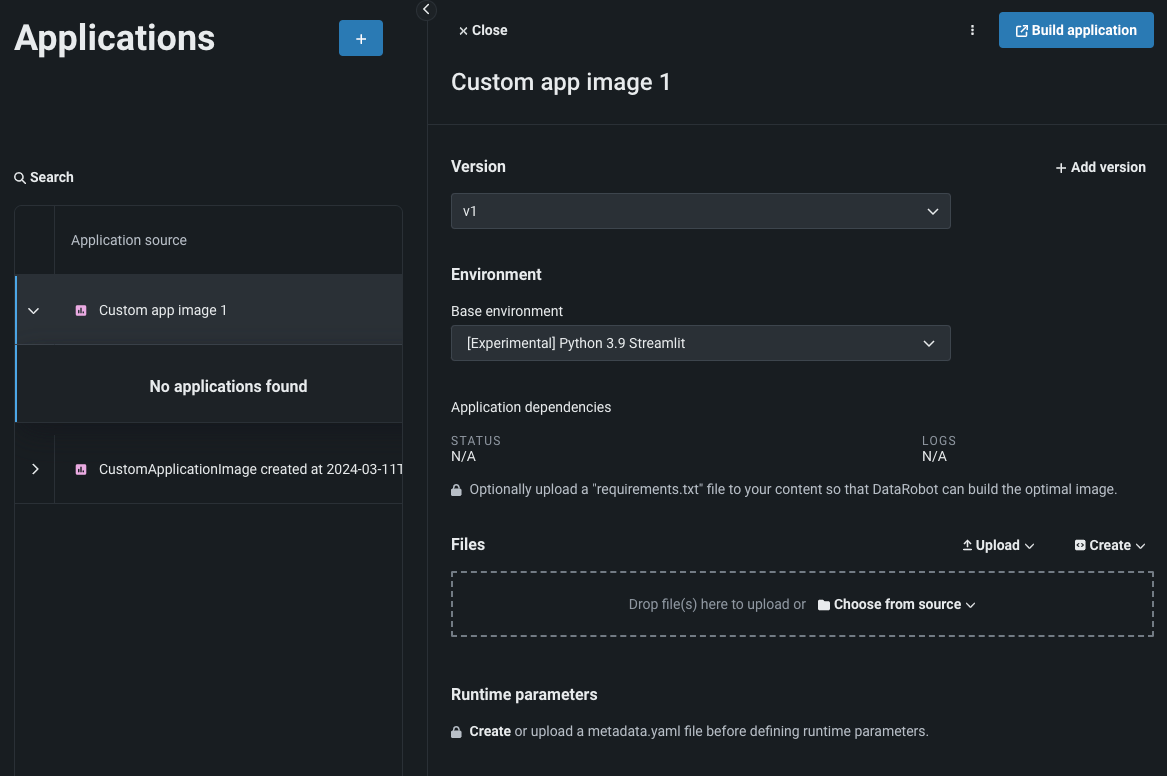Click the blue plus add application button

click(360, 38)
